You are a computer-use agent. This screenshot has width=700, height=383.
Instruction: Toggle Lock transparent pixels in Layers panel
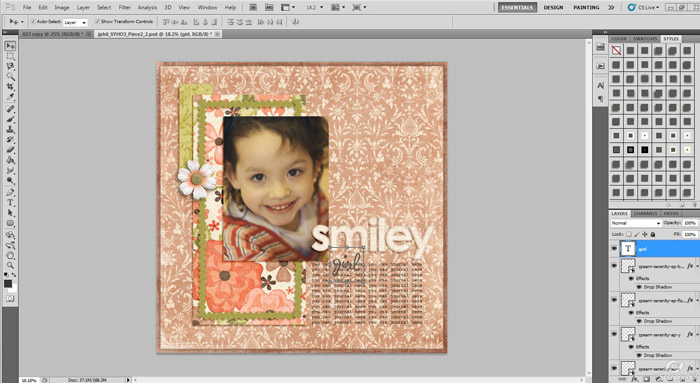pyautogui.click(x=629, y=234)
